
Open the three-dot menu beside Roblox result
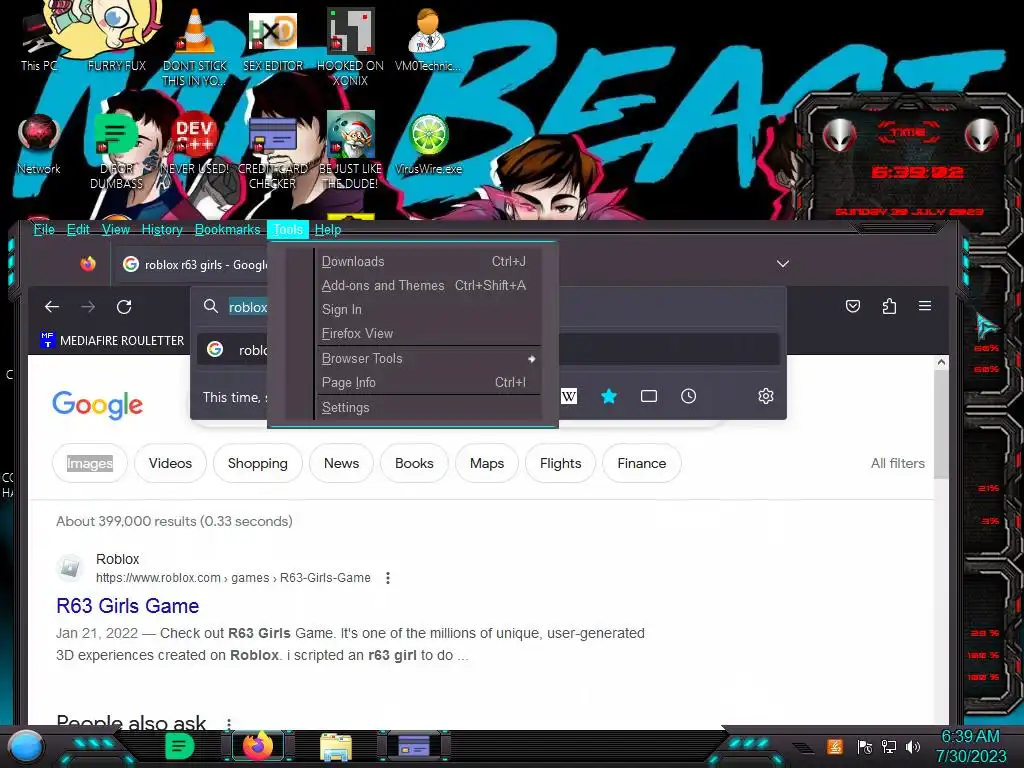388,578
